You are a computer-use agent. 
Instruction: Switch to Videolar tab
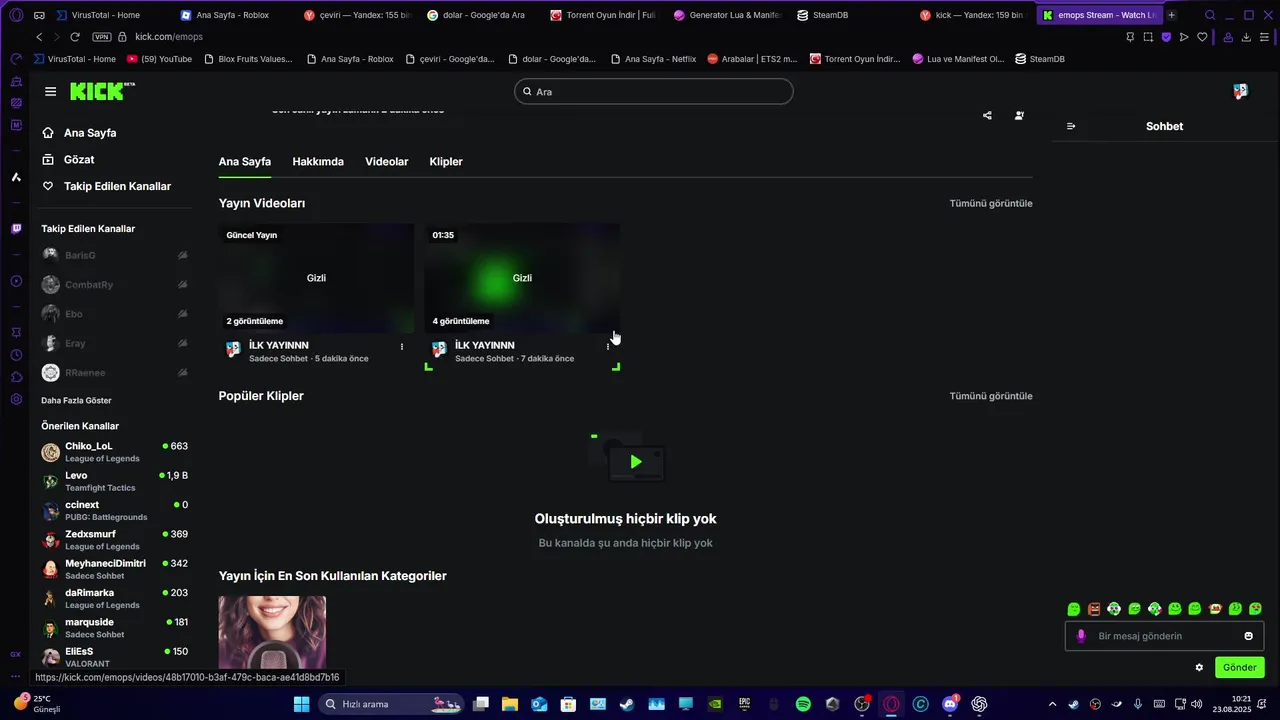pyautogui.click(x=386, y=162)
